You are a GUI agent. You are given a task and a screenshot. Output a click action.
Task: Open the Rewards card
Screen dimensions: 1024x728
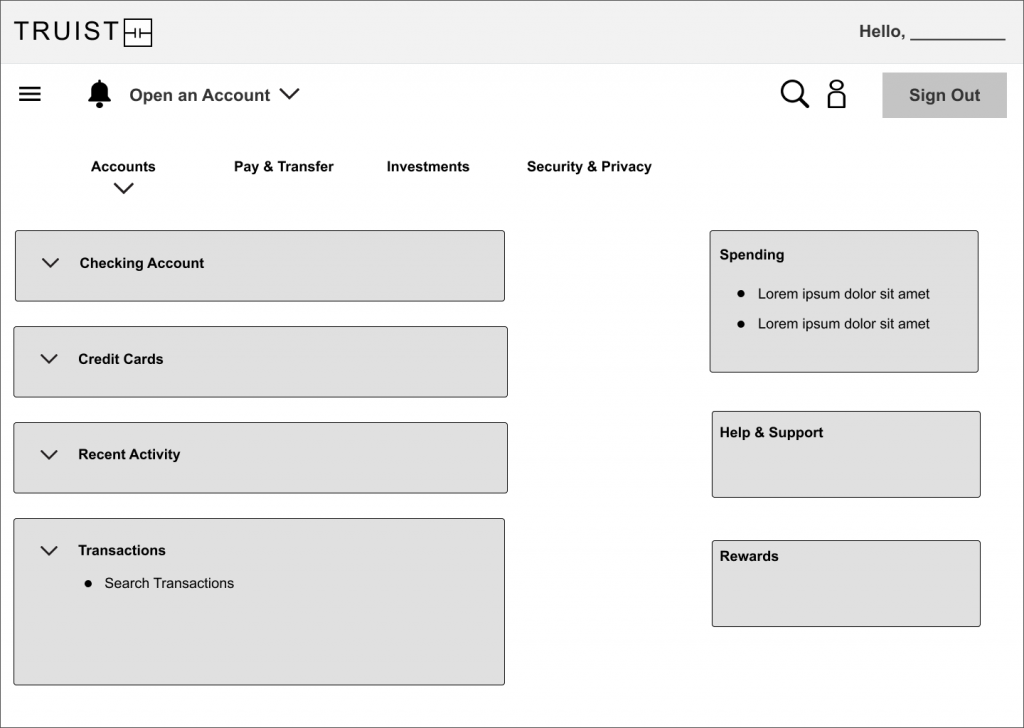(845, 583)
